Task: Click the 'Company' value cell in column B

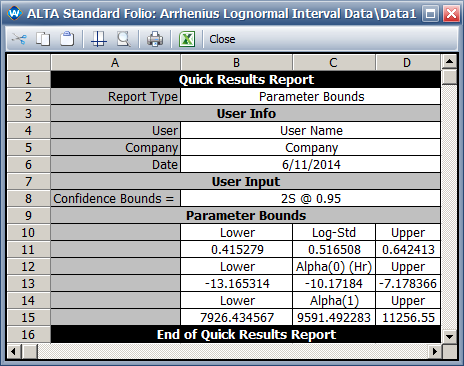Action: pos(311,148)
